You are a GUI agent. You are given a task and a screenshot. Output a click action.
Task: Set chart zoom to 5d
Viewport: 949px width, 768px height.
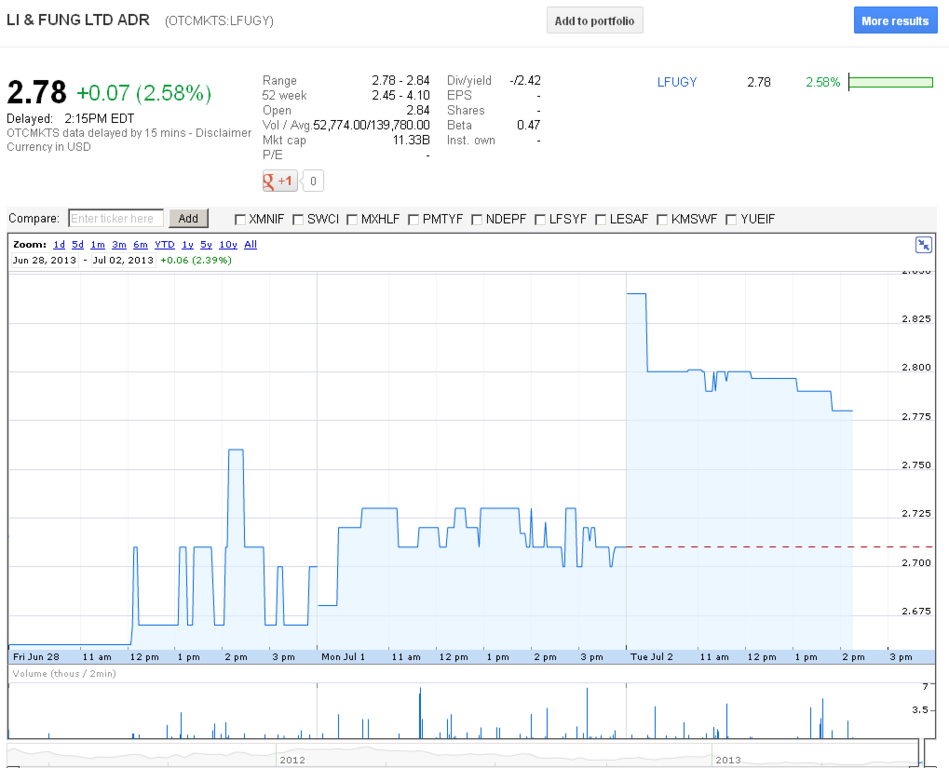click(x=77, y=245)
